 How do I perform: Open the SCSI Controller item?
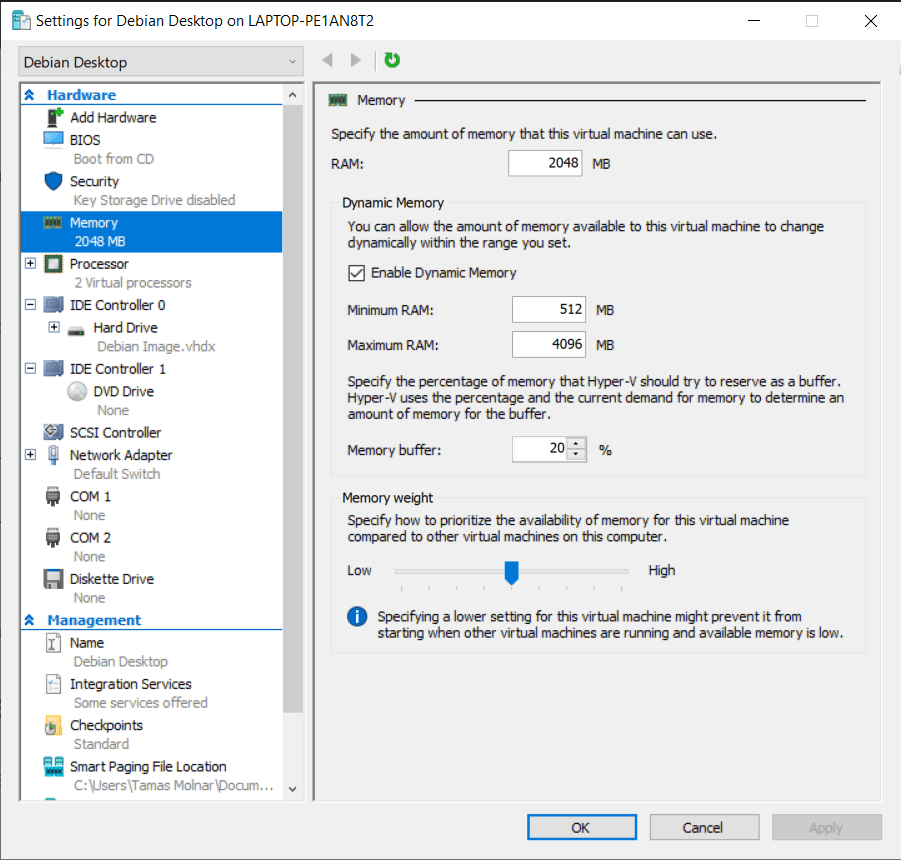click(114, 432)
